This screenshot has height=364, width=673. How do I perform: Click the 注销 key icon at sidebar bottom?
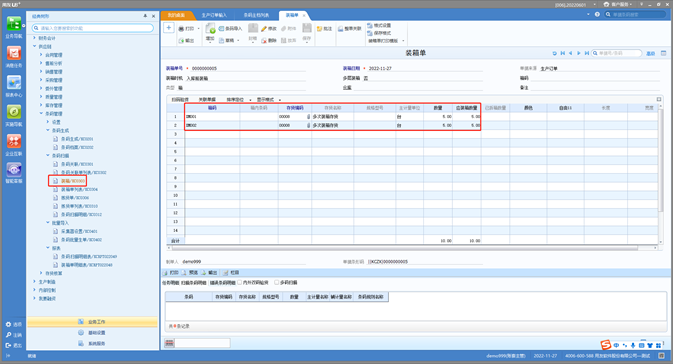click(8, 335)
